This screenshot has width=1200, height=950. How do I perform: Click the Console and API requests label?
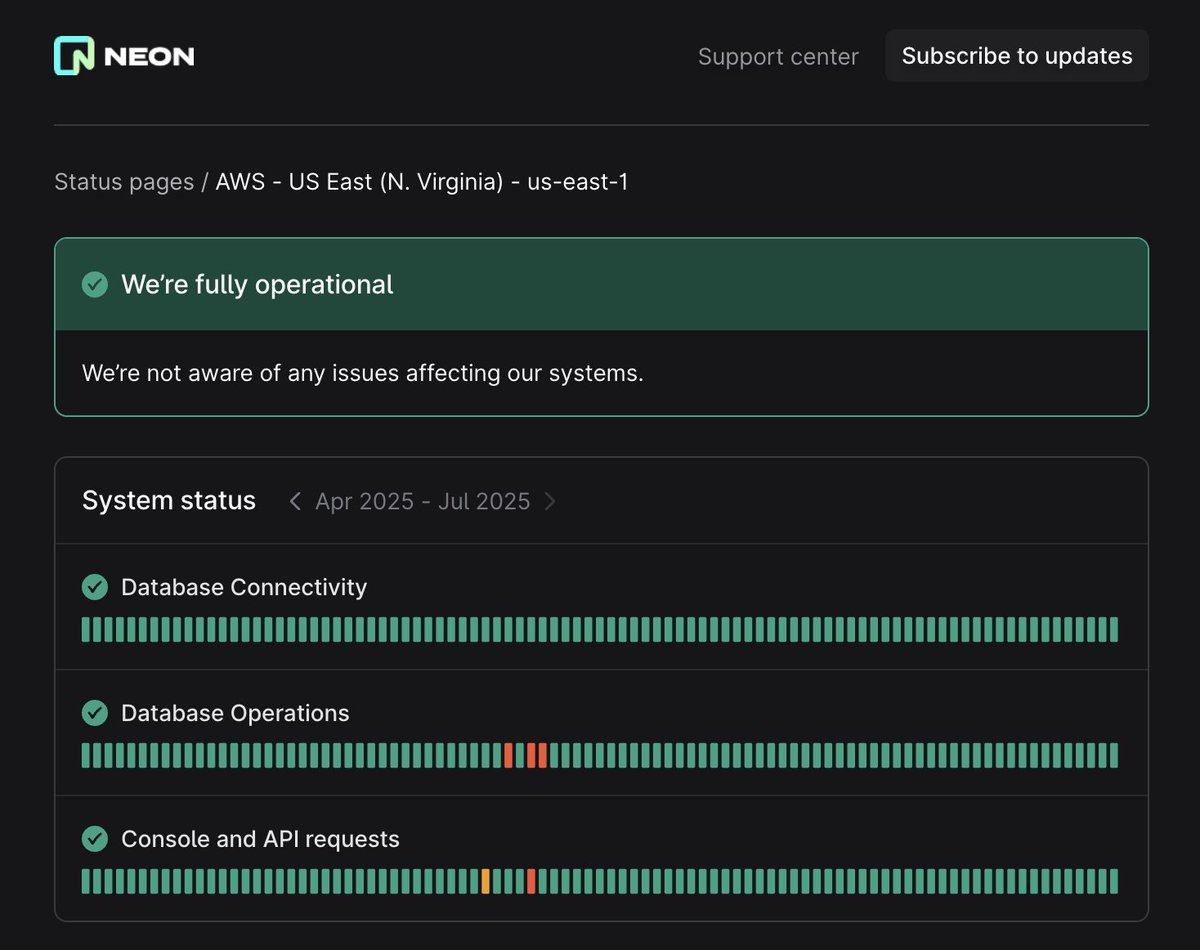pos(260,839)
